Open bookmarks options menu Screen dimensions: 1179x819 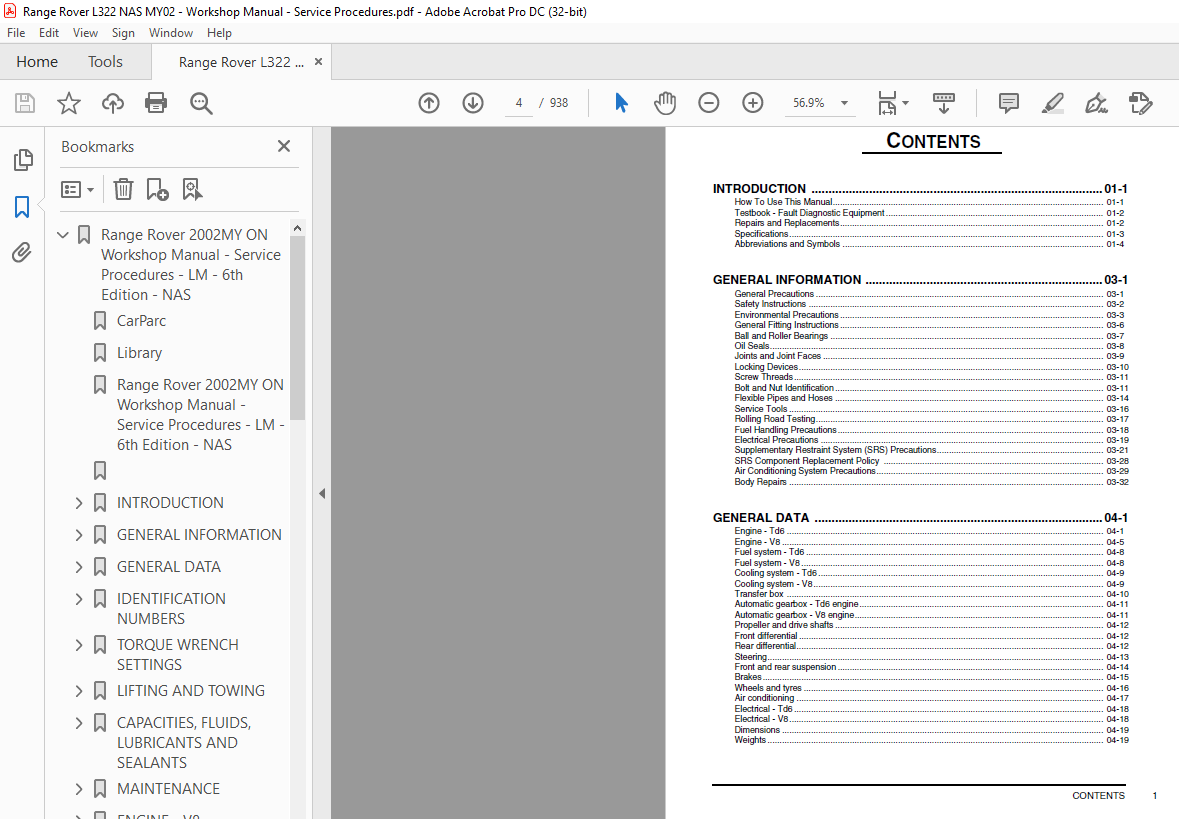pos(77,190)
